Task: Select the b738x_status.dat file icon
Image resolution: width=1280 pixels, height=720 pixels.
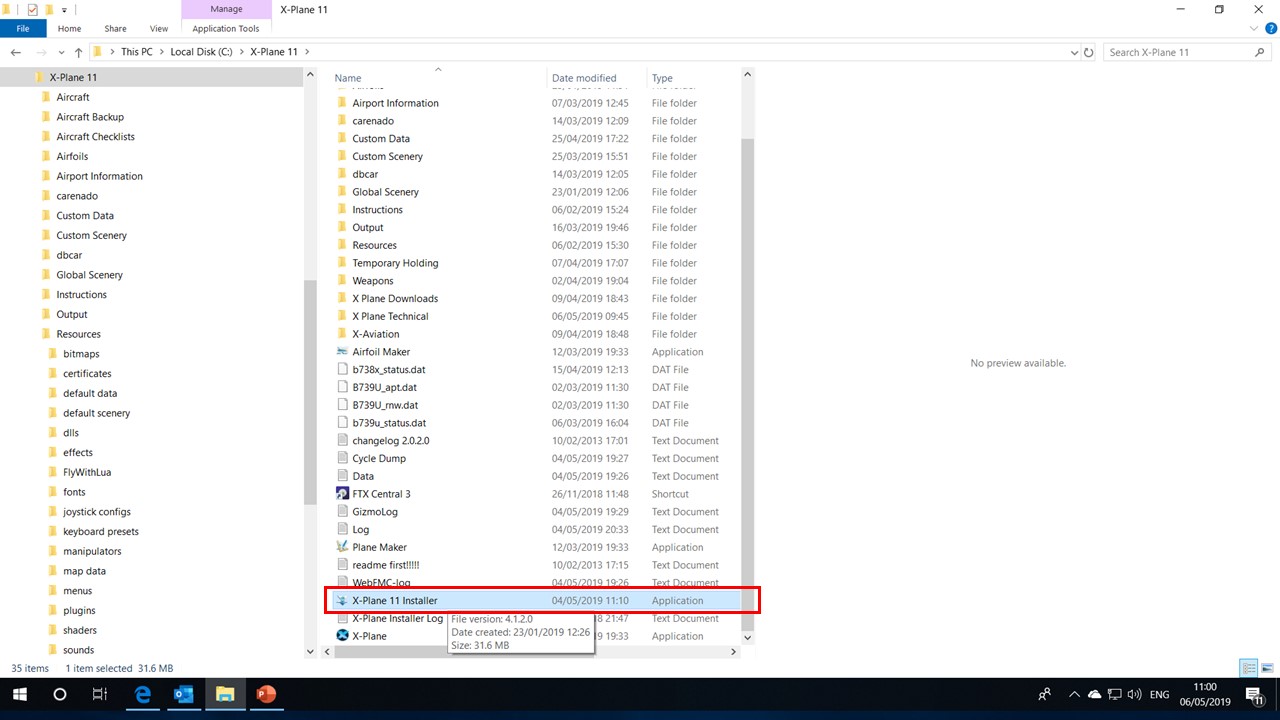Action: click(x=342, y=370)
